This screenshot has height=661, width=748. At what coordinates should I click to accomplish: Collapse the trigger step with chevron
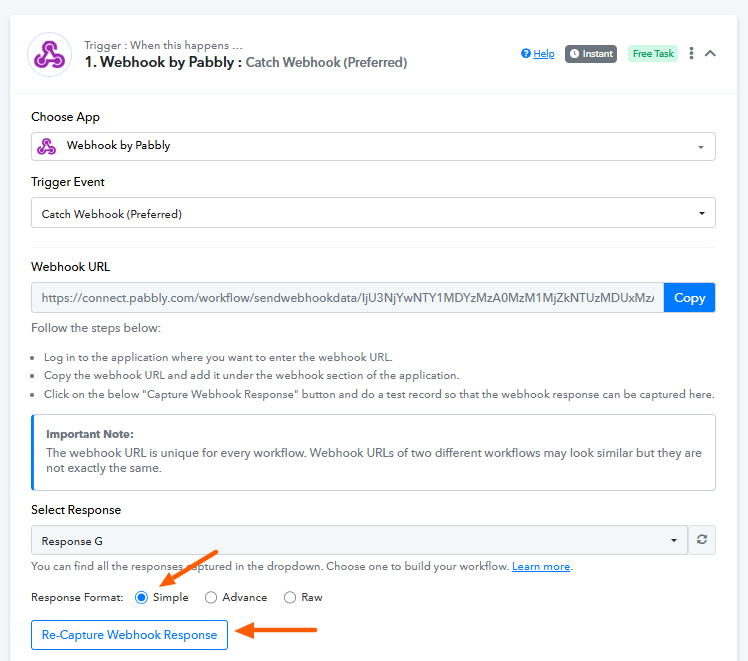[x=711, y=54]
